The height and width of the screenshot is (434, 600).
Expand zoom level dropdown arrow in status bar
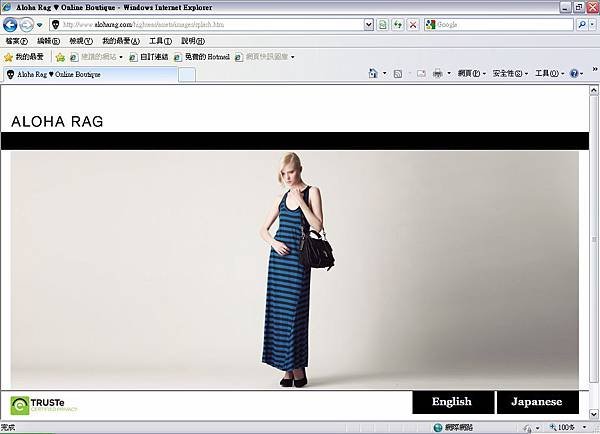point(584,427)
